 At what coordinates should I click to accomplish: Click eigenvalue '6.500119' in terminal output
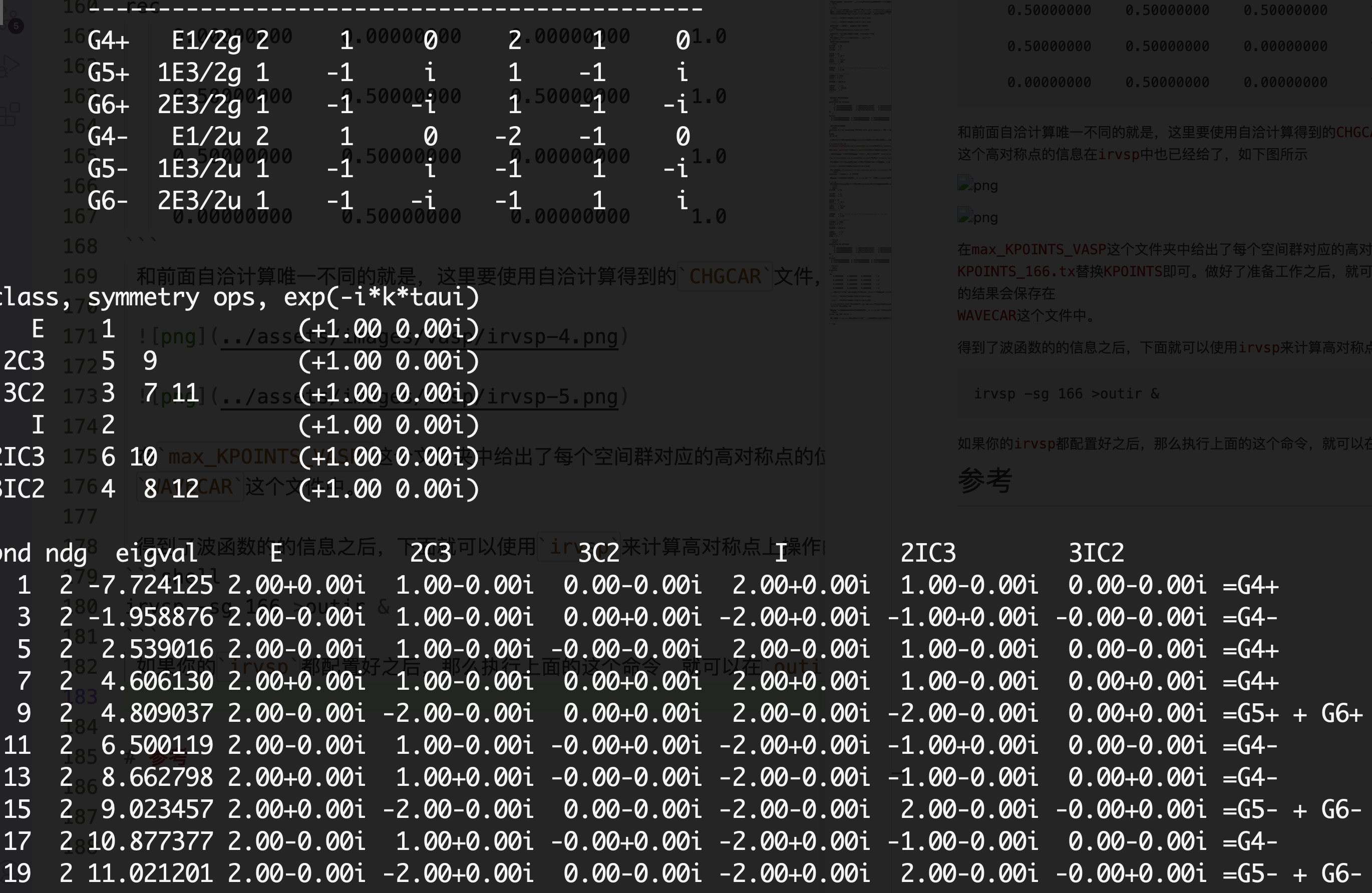click(157, 745)
